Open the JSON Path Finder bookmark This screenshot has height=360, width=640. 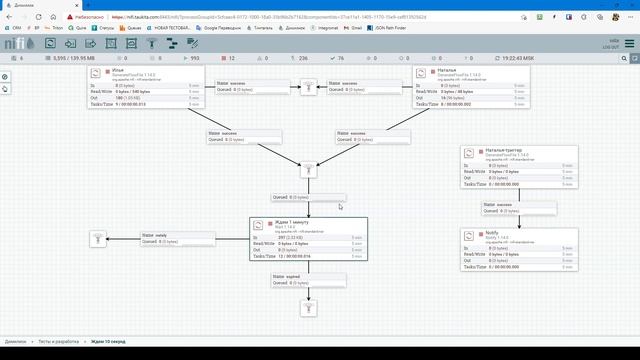[387, 28]
